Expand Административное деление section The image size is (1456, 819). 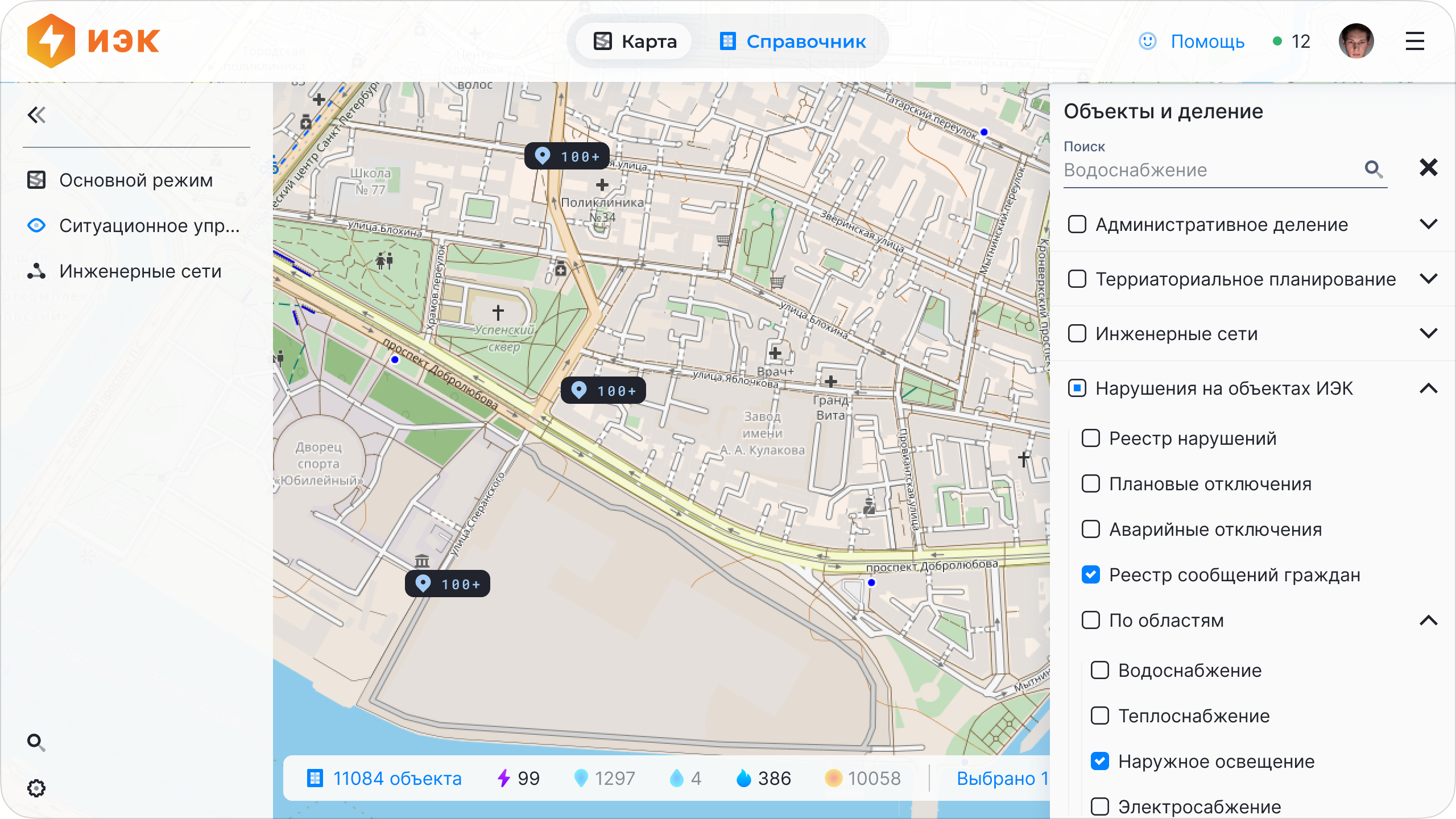coord(1428,225)
